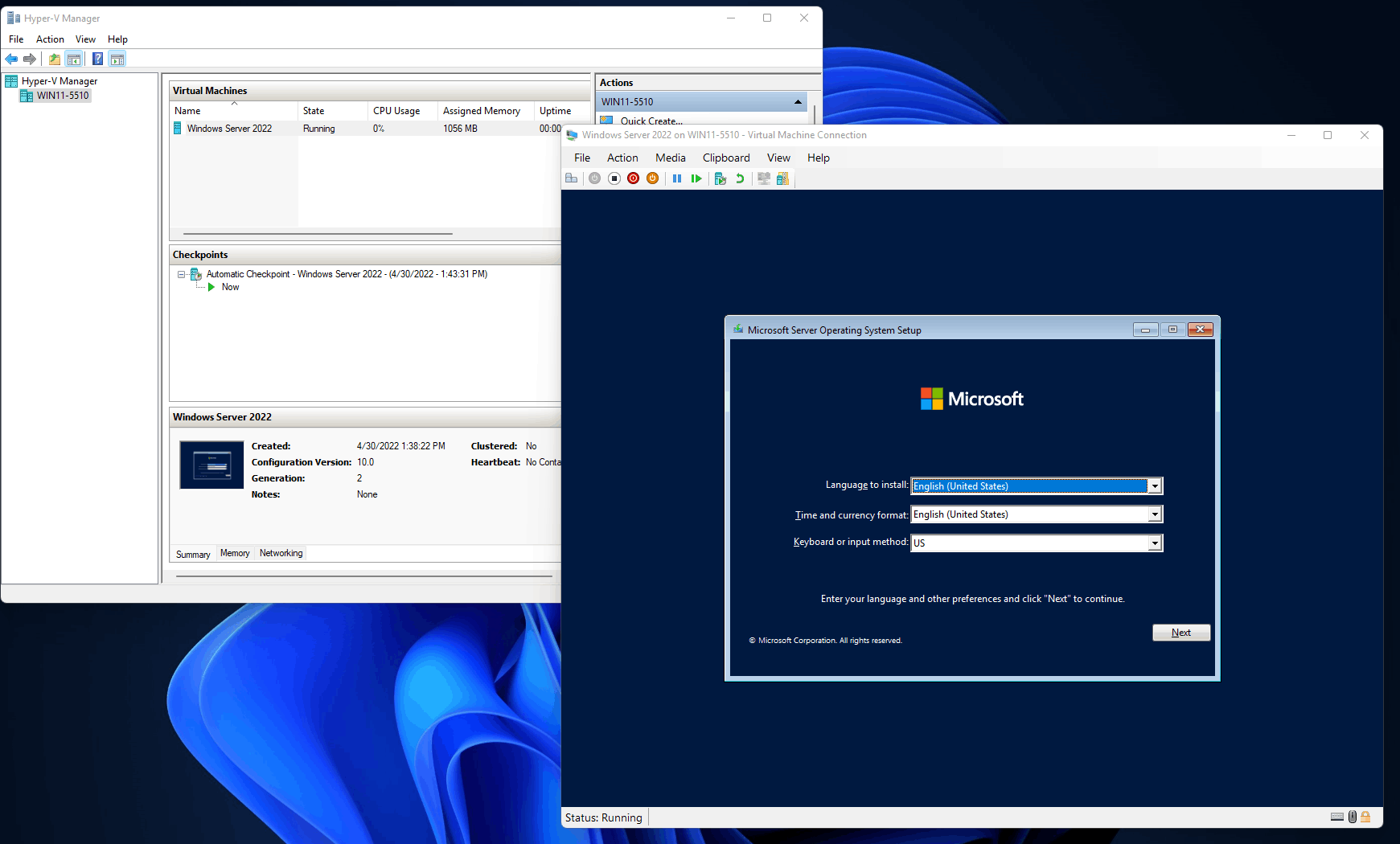Screen dimensions: 1400x844
Task: Sort virtual machines by CPU Usage column
Action: 403,111
